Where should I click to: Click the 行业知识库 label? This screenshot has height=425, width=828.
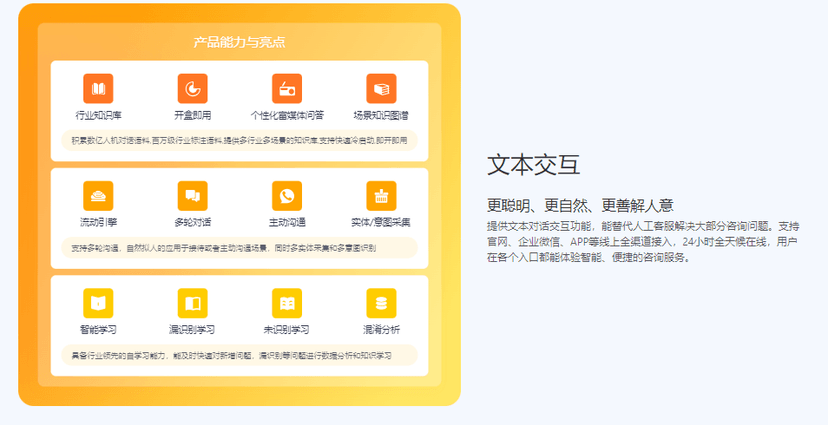click(98, 115)
